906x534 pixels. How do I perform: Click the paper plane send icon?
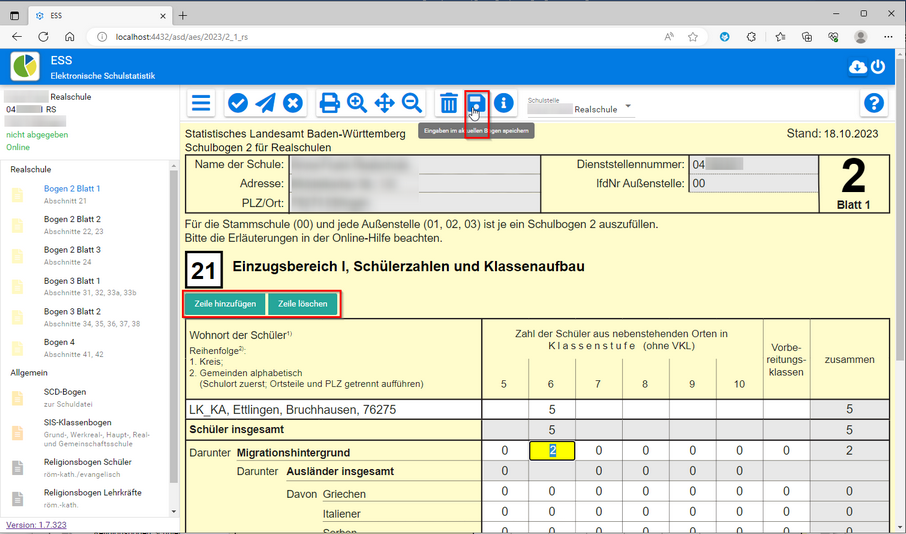click(265, 103)
